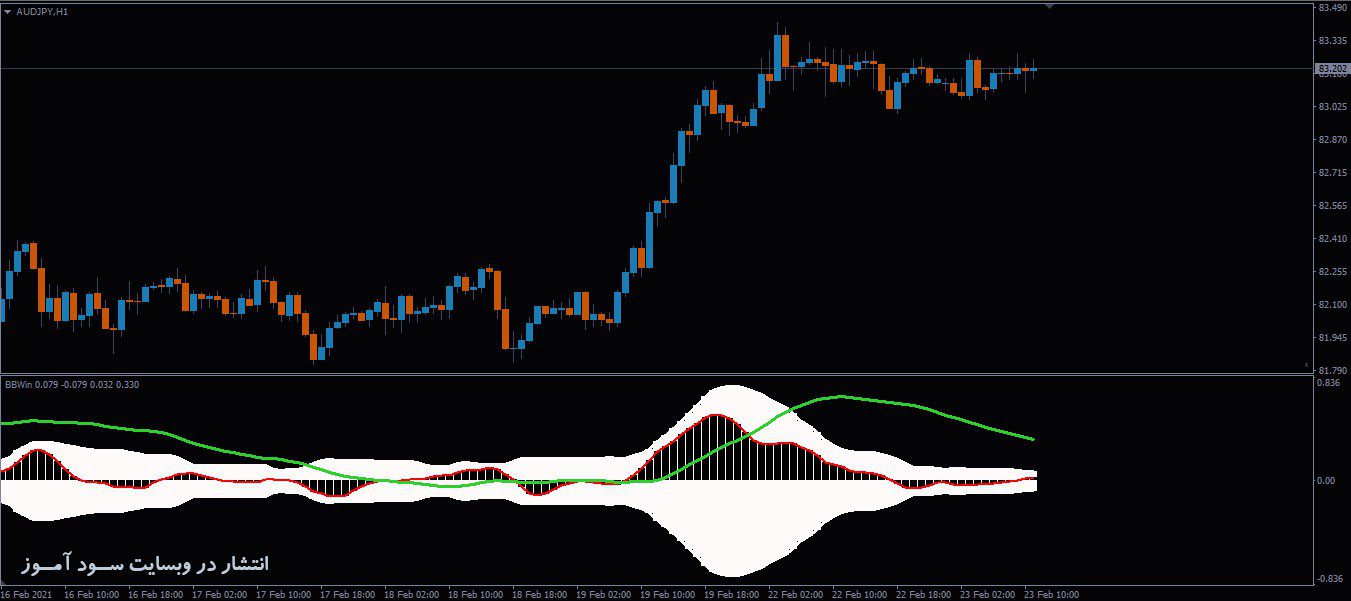Click the 0.00 indicator scale mark
This screenshot has height=601, width=1351.
pos(1325,481)
